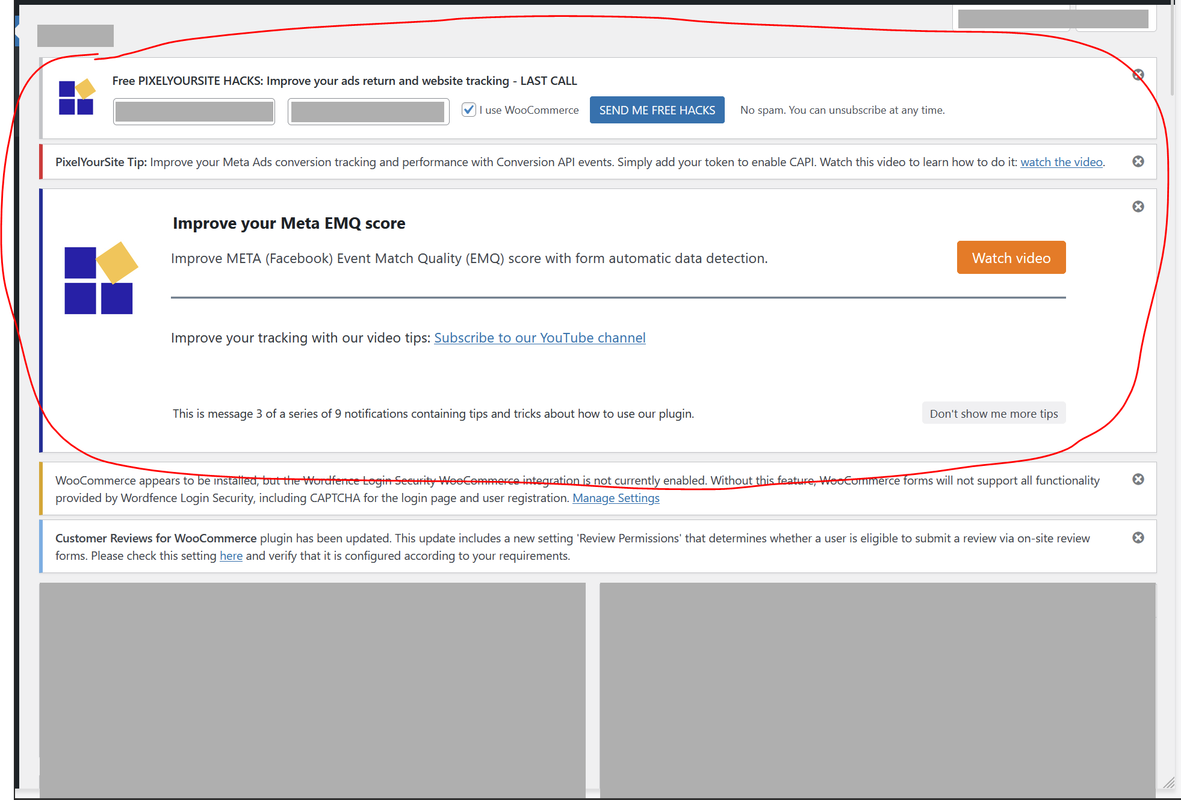Focus the second input field in hacks banner
The width and height of the screenshot is (1181, 800).
[x=368, y=111]
